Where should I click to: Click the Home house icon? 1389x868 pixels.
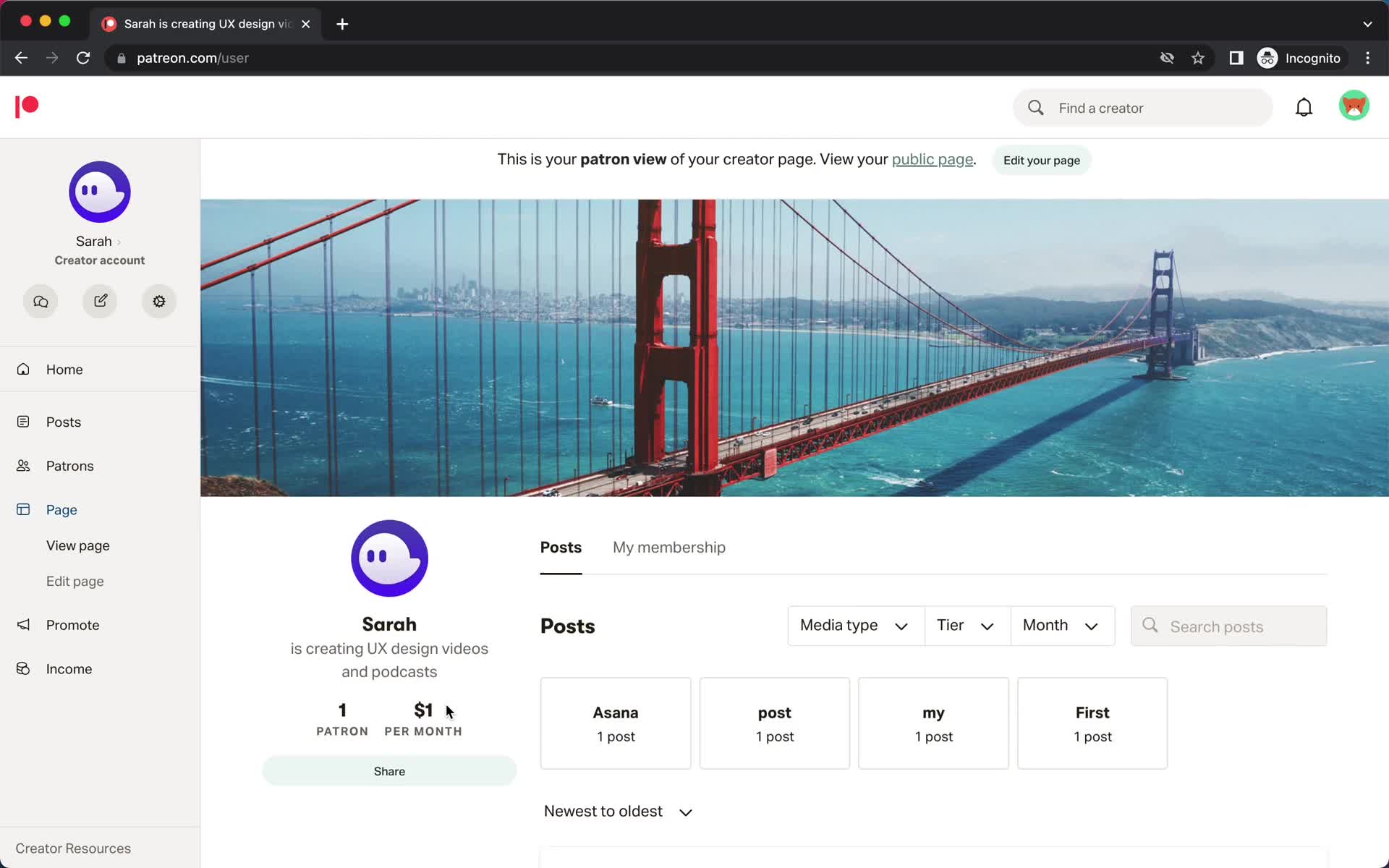point(23,369)
